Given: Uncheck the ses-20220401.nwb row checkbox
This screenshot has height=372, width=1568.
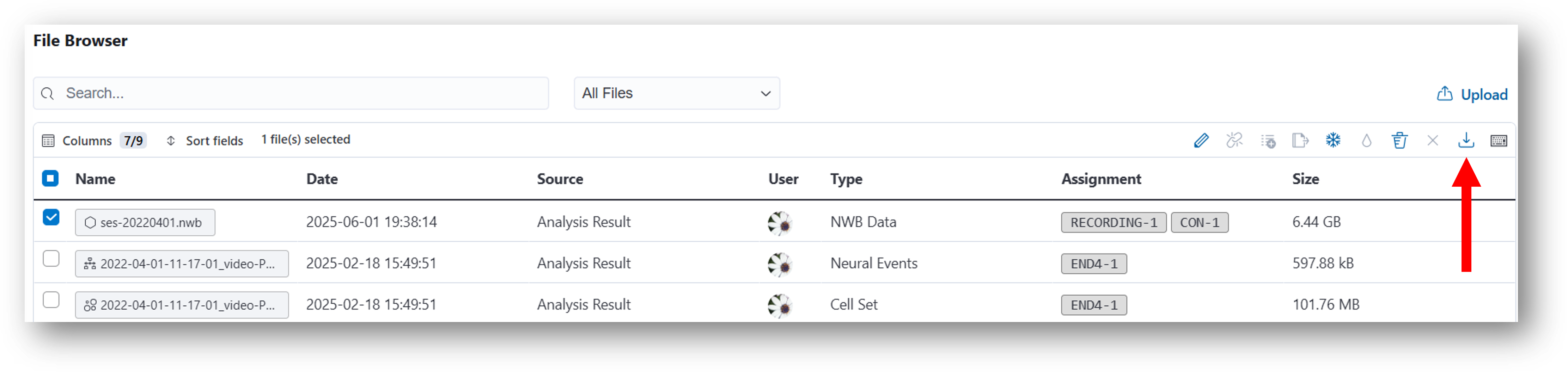Looking at the screenshot, I should point(51,217).
